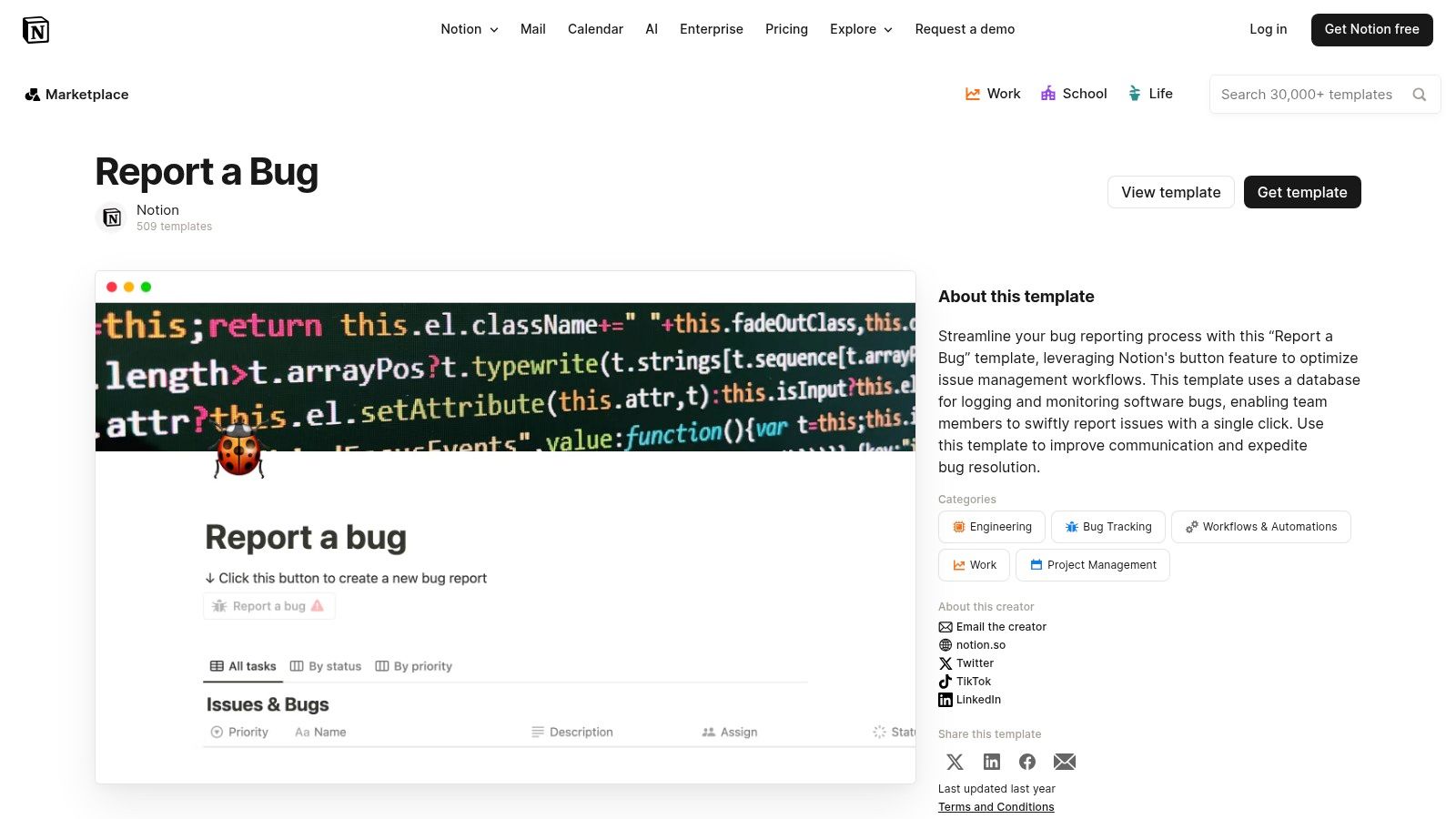The width and height of the screenshot is (1456, 819).
Task: Select the School category icon
Action: pyautogui.click(x=1048, y=94)
